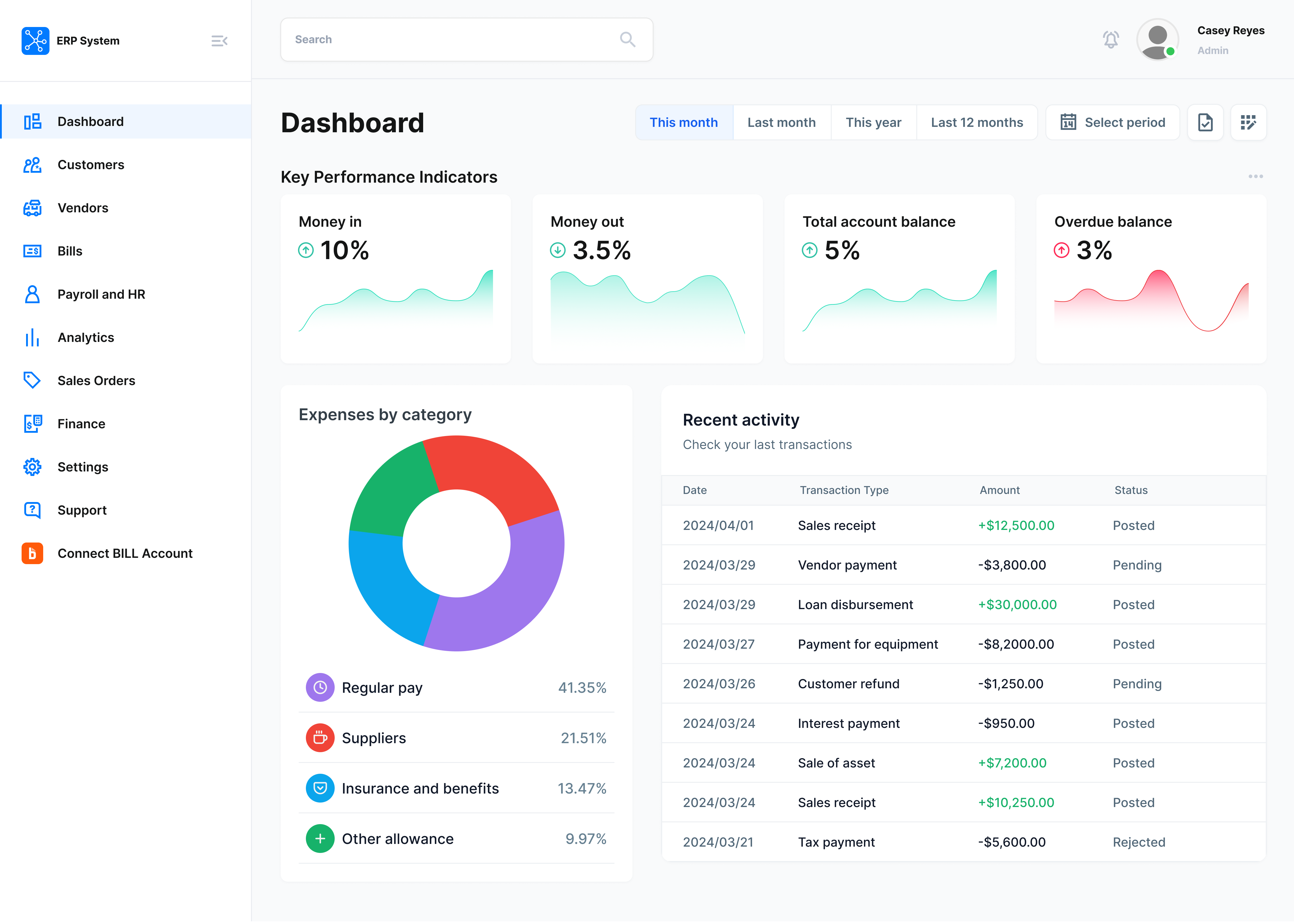This screenshot has height=924, width=1294.
Task: Collapse the sidebar with the menu icon
Action: (219, 41)
